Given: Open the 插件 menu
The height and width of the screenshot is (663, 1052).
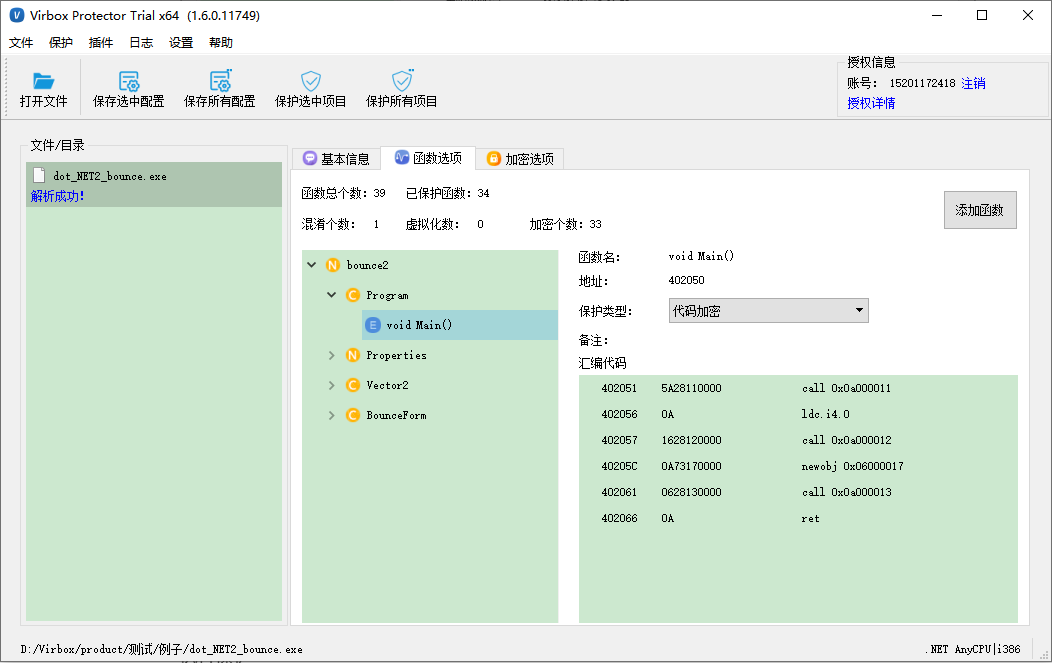Looking at the screenshot, I should point(101,43).
